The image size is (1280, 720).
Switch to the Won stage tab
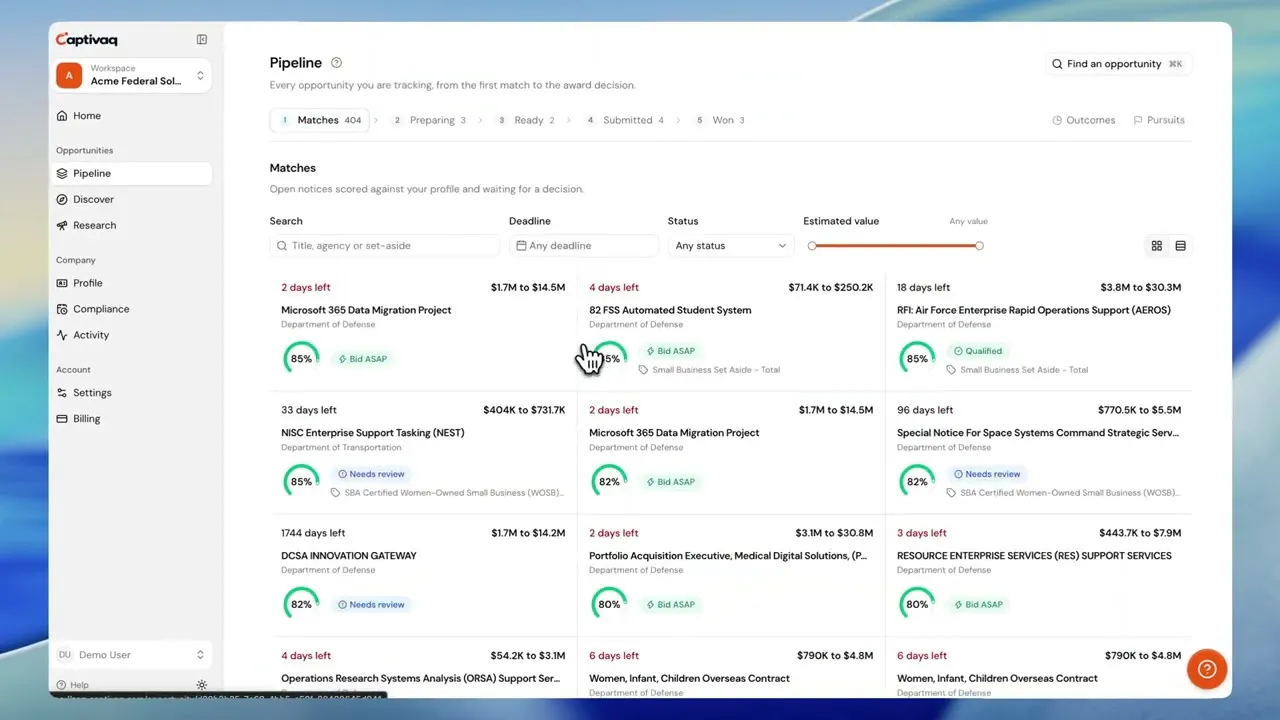(x=720, y=120)
